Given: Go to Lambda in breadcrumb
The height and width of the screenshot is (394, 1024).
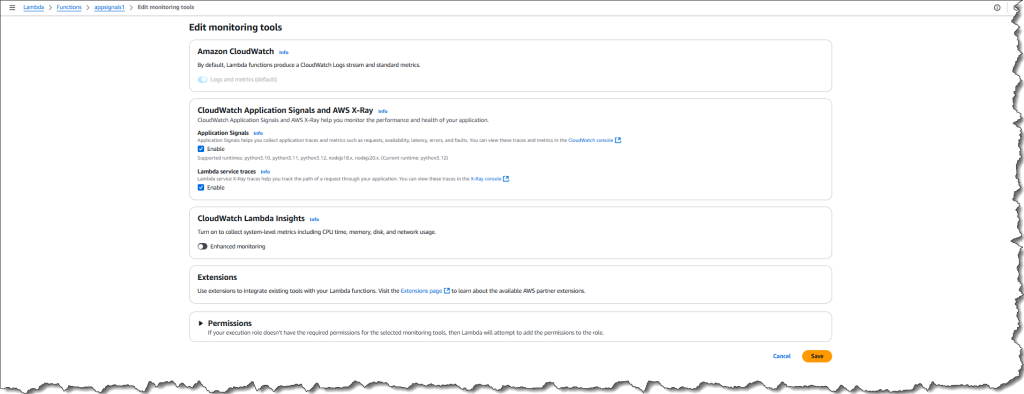Looking at the screenshot, I should pos(33,7).
